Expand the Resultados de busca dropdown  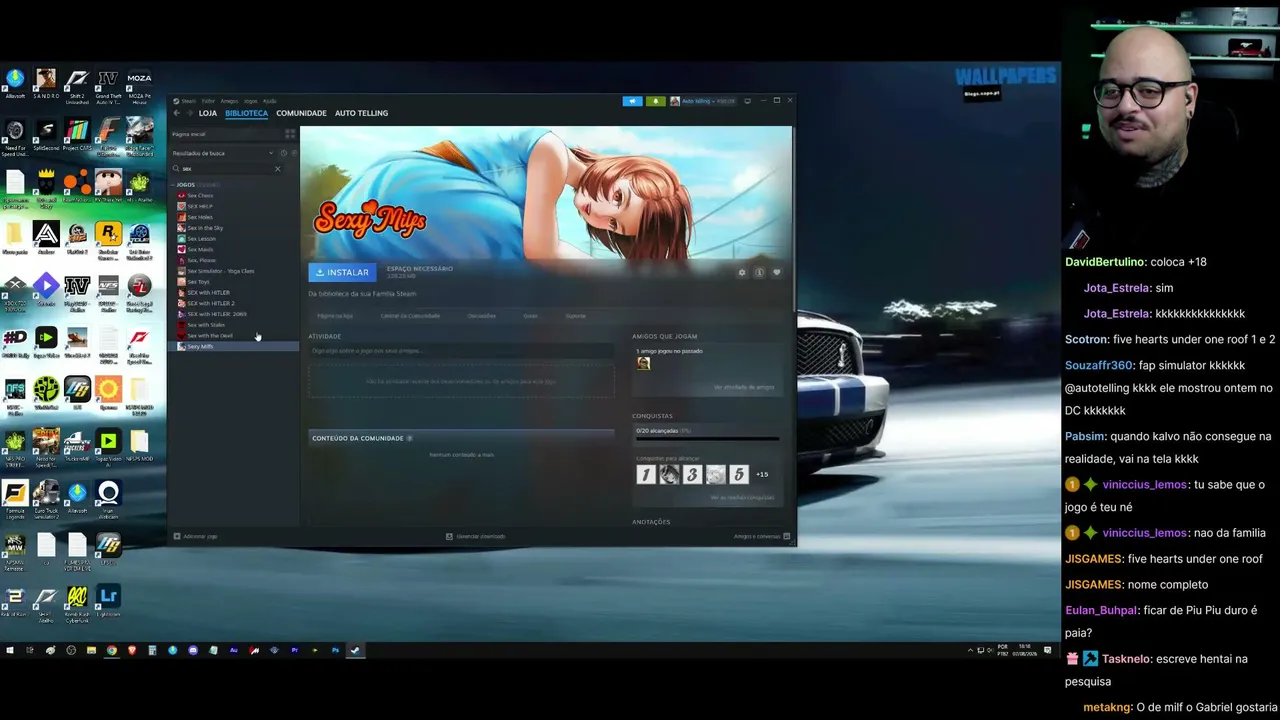[x=270, y=153]
